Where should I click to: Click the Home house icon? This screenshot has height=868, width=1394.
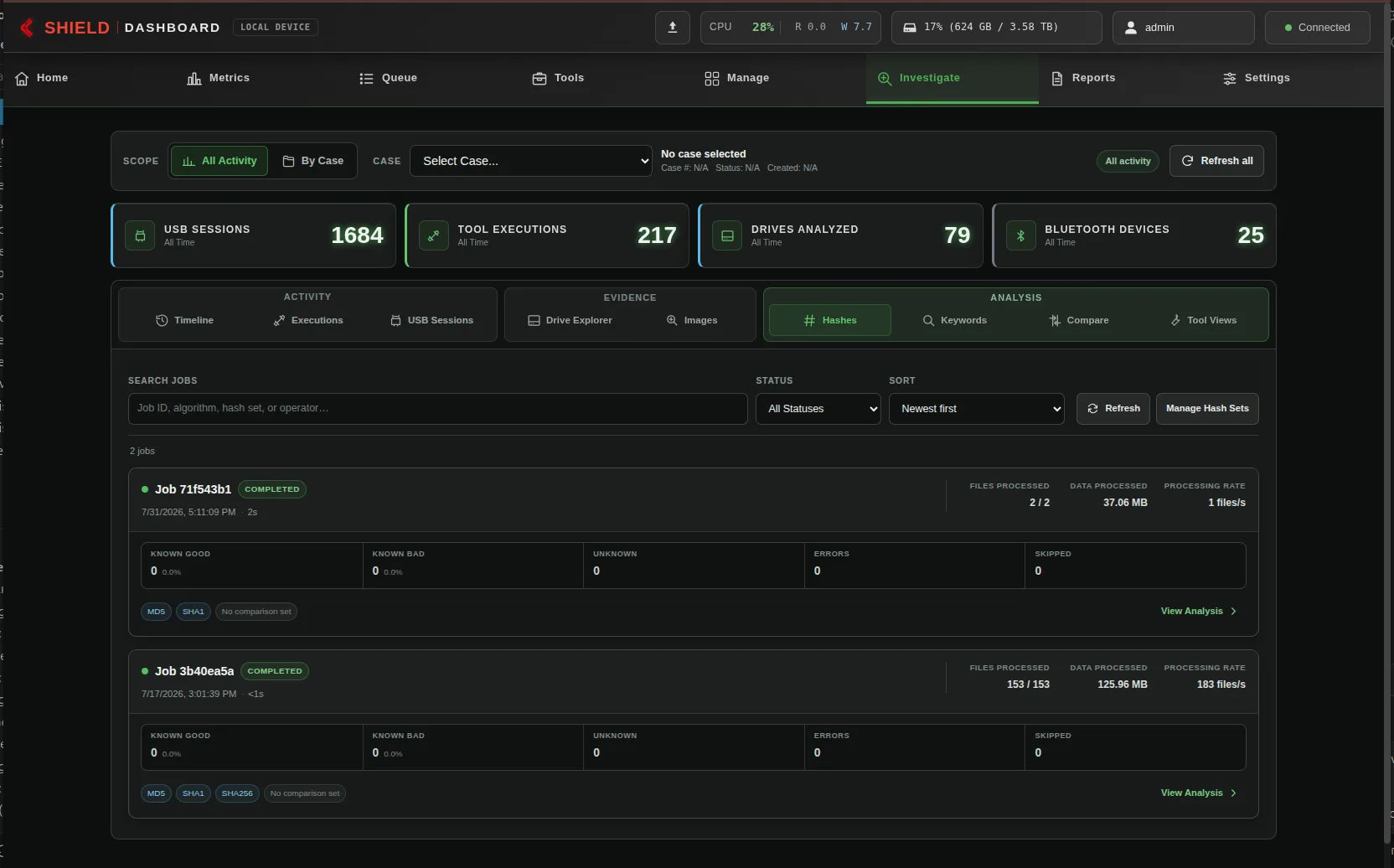coord(22,78)
